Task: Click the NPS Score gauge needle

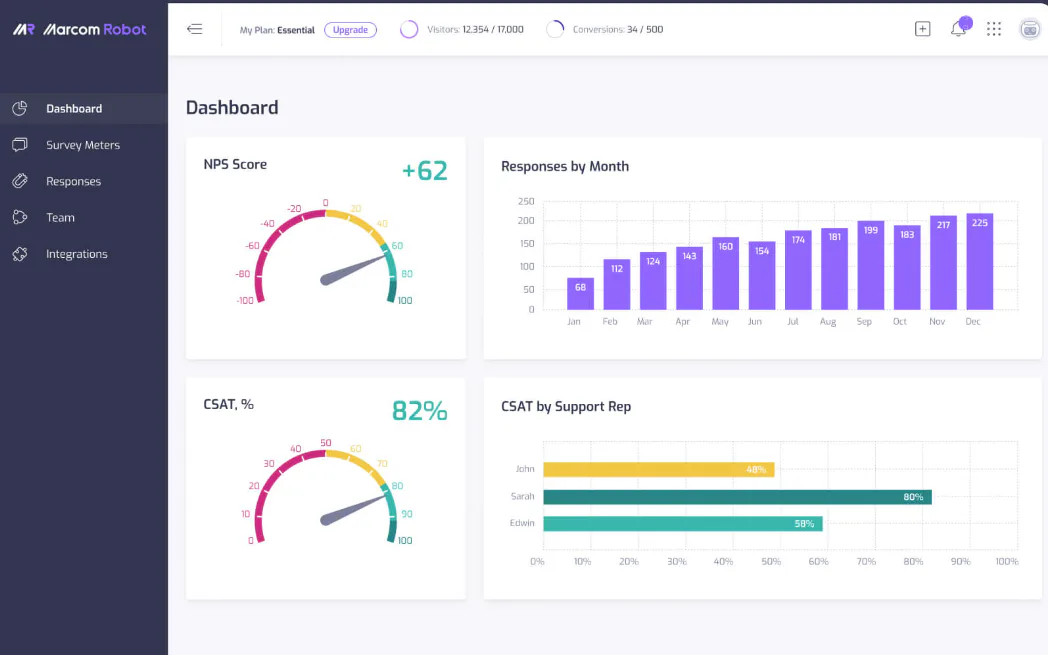Action: point(353,269)
